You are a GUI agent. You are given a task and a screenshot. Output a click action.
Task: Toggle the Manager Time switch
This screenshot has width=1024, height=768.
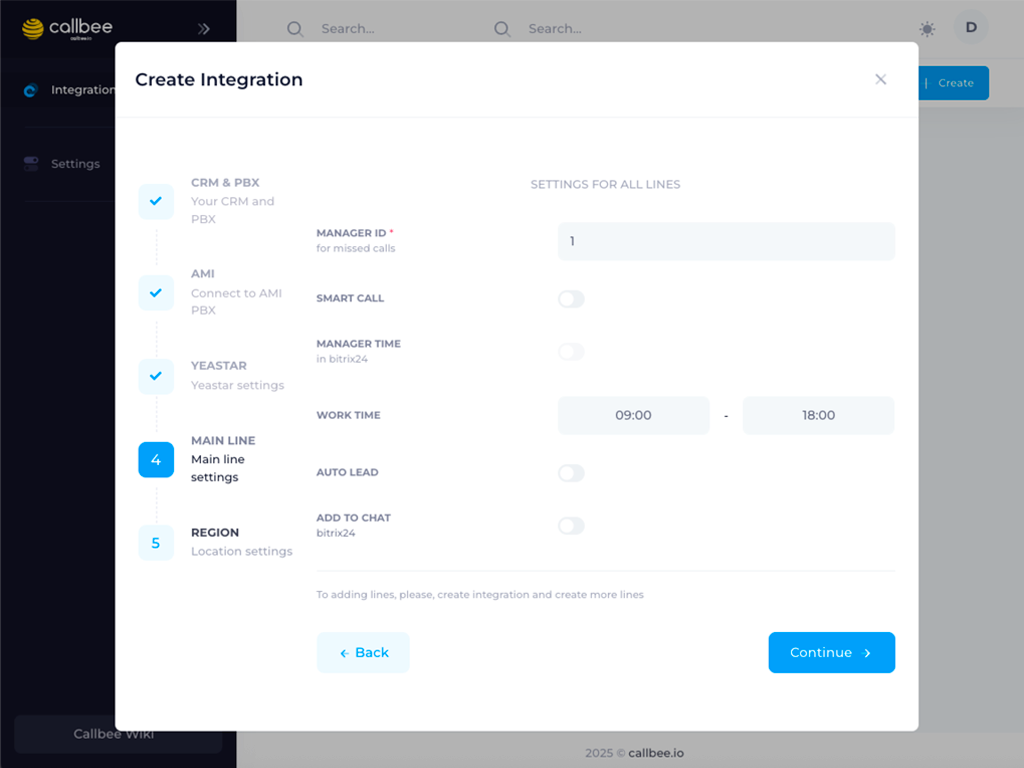(x=571, y=352)
